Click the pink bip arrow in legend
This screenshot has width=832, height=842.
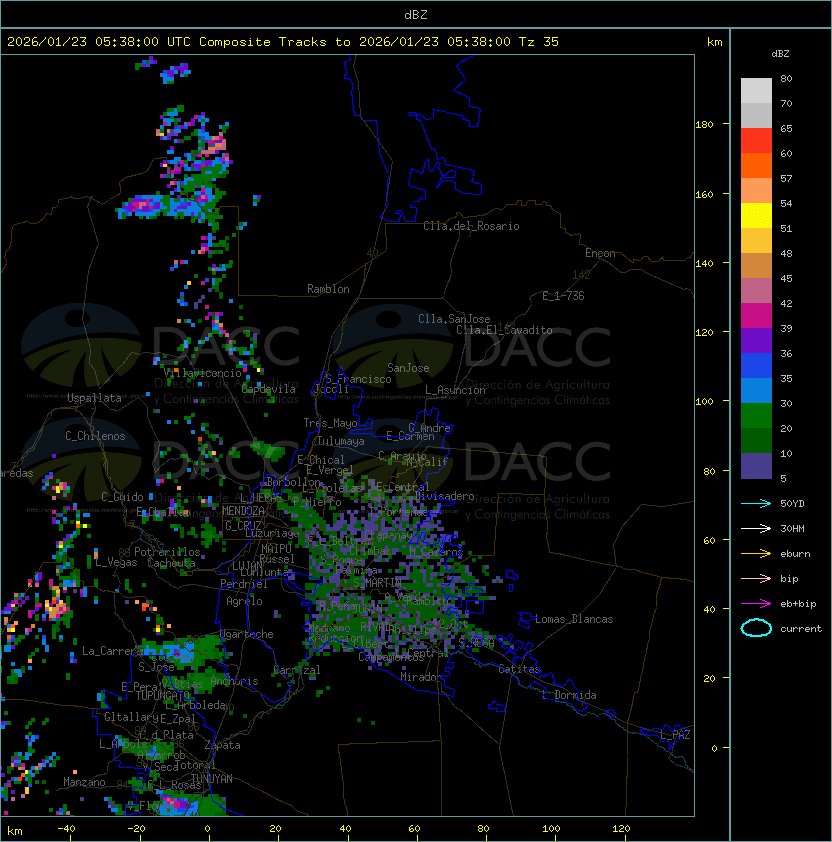(x=756, y=578)
